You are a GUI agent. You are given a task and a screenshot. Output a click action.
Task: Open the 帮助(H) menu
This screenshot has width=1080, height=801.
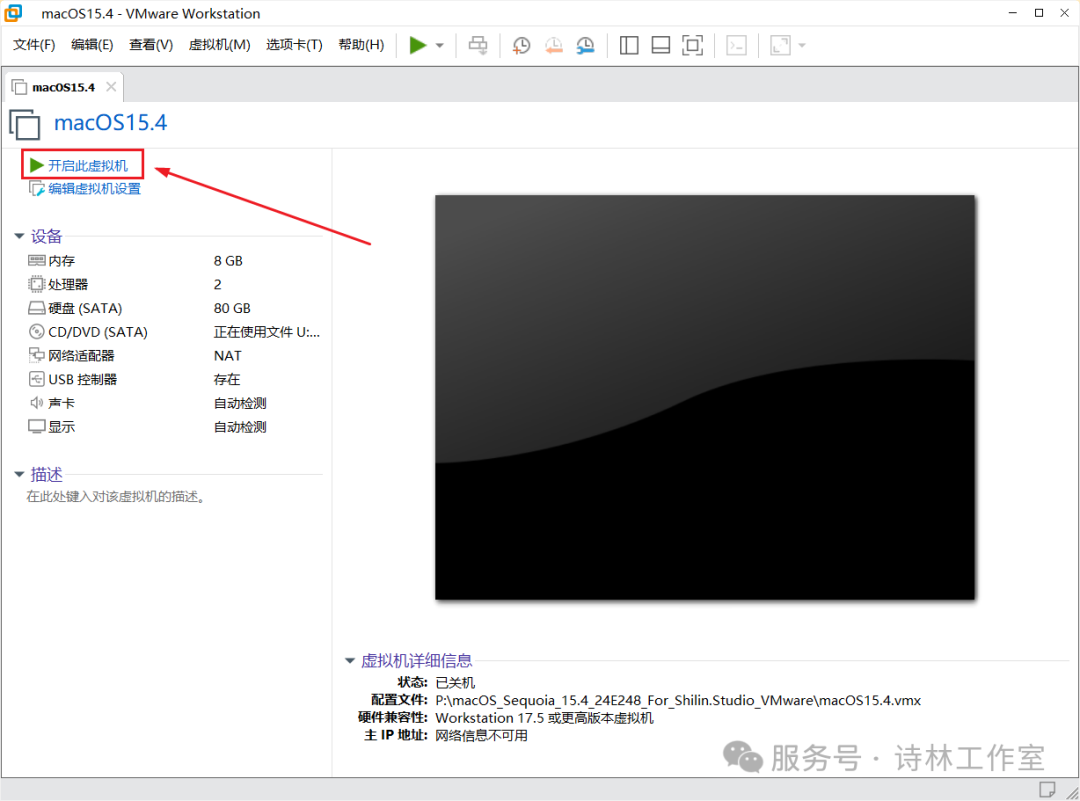coord(361,45)
